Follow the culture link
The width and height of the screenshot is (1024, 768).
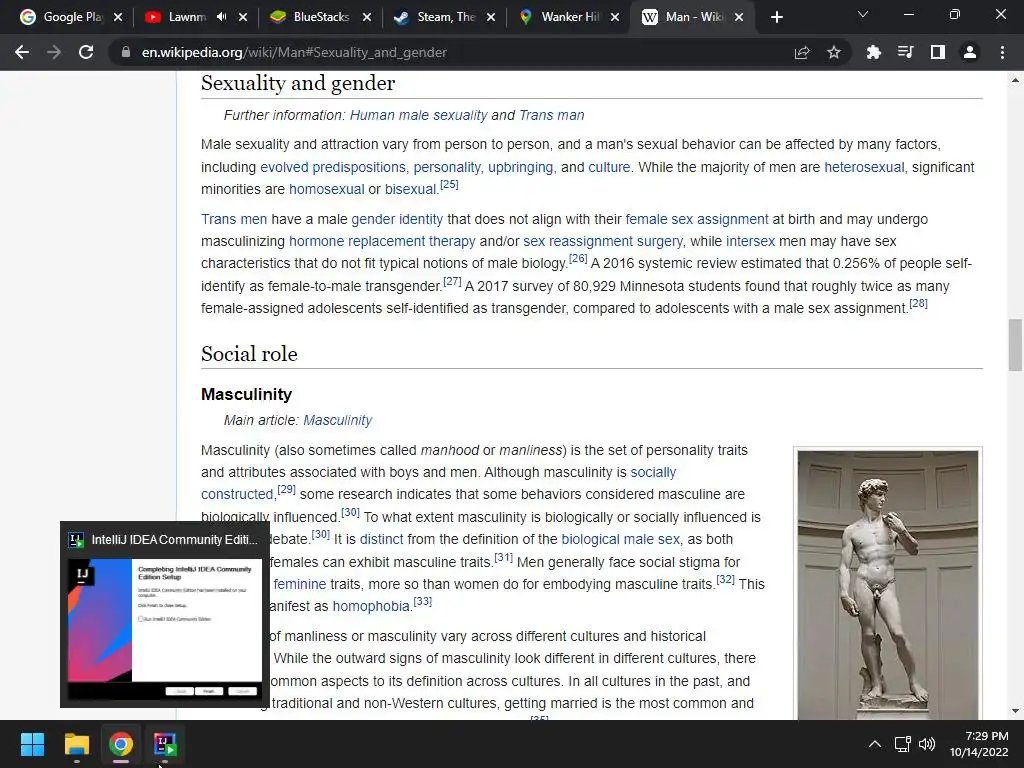[609, 167]
